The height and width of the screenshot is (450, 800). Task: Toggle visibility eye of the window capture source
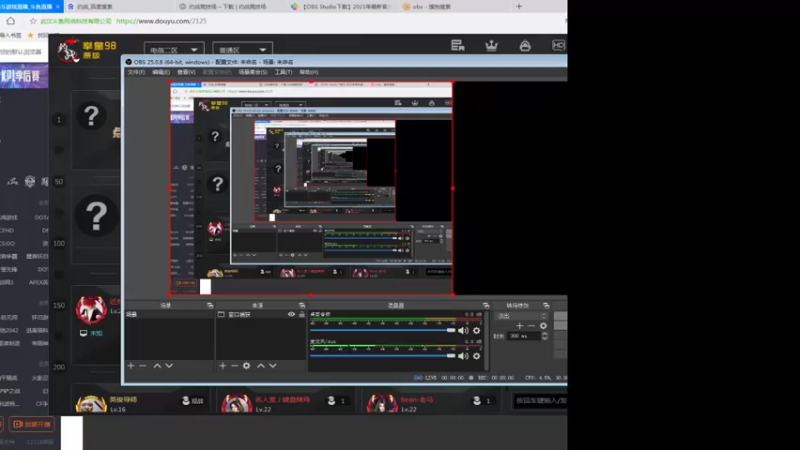tap(291, 314)
